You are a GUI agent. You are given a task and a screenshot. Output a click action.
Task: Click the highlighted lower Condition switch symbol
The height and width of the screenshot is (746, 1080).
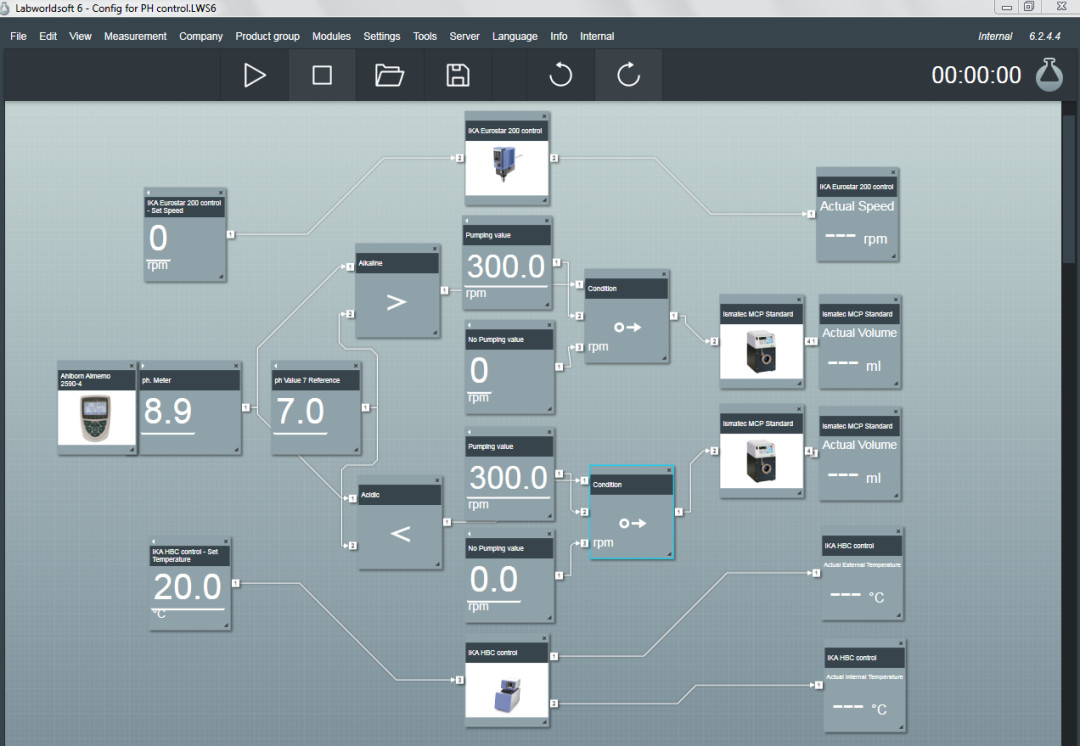coord(632,524)
